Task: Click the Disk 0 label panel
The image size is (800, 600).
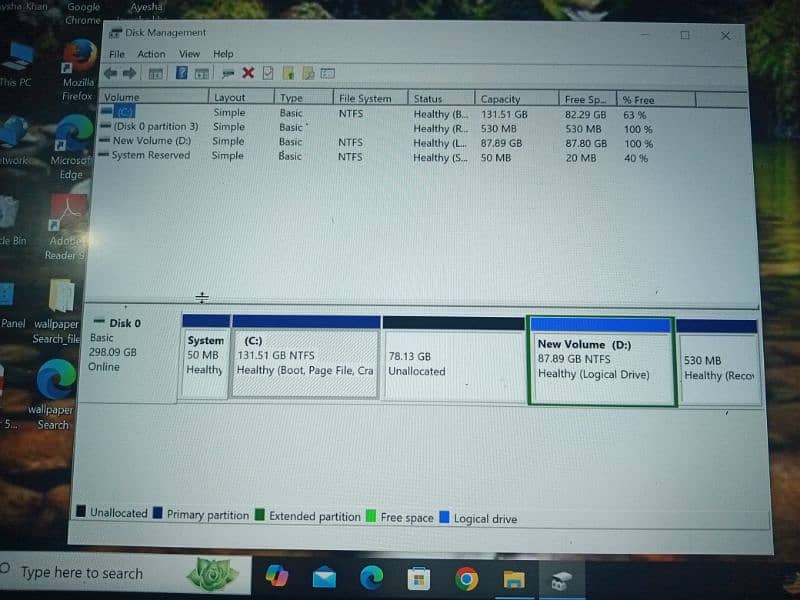Action: click(x=129, y=345)
